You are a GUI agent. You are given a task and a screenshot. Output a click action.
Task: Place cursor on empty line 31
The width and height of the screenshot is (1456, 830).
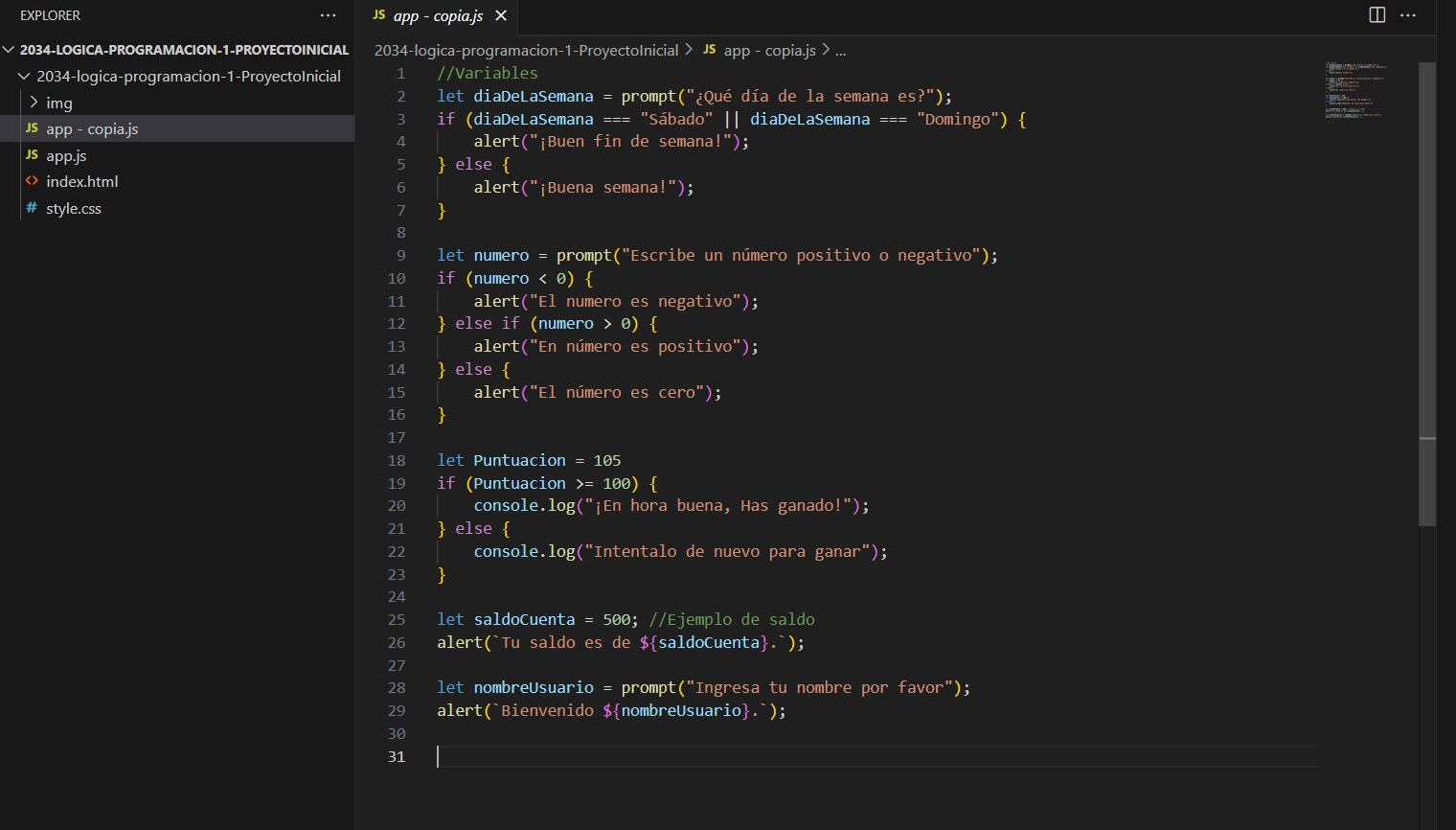pos(876,756)
